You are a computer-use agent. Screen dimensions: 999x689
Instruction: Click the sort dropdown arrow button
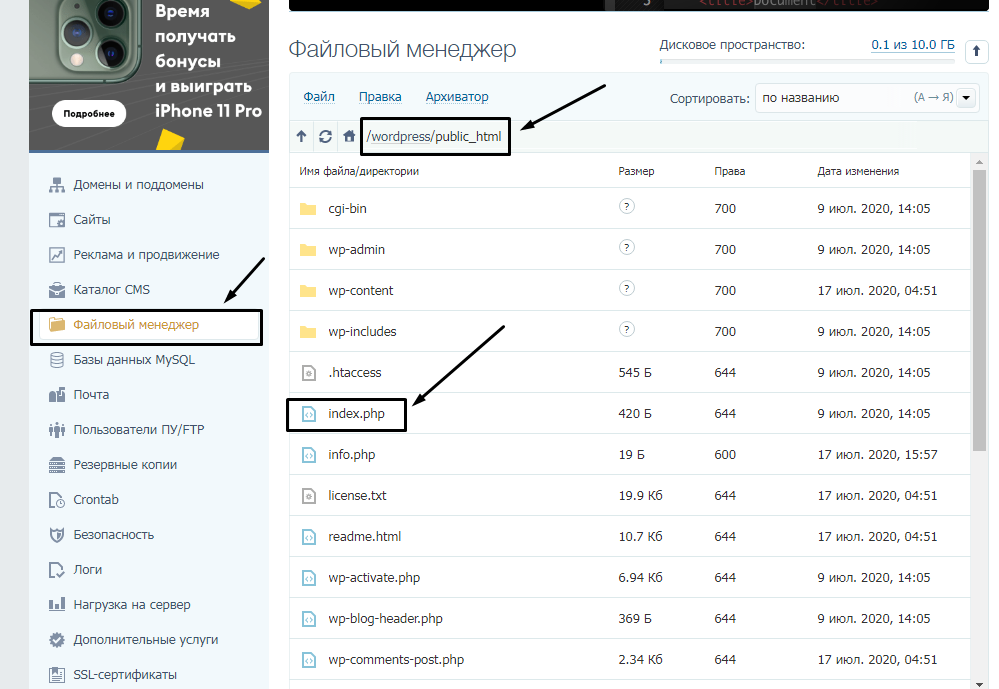click(965, 98)
